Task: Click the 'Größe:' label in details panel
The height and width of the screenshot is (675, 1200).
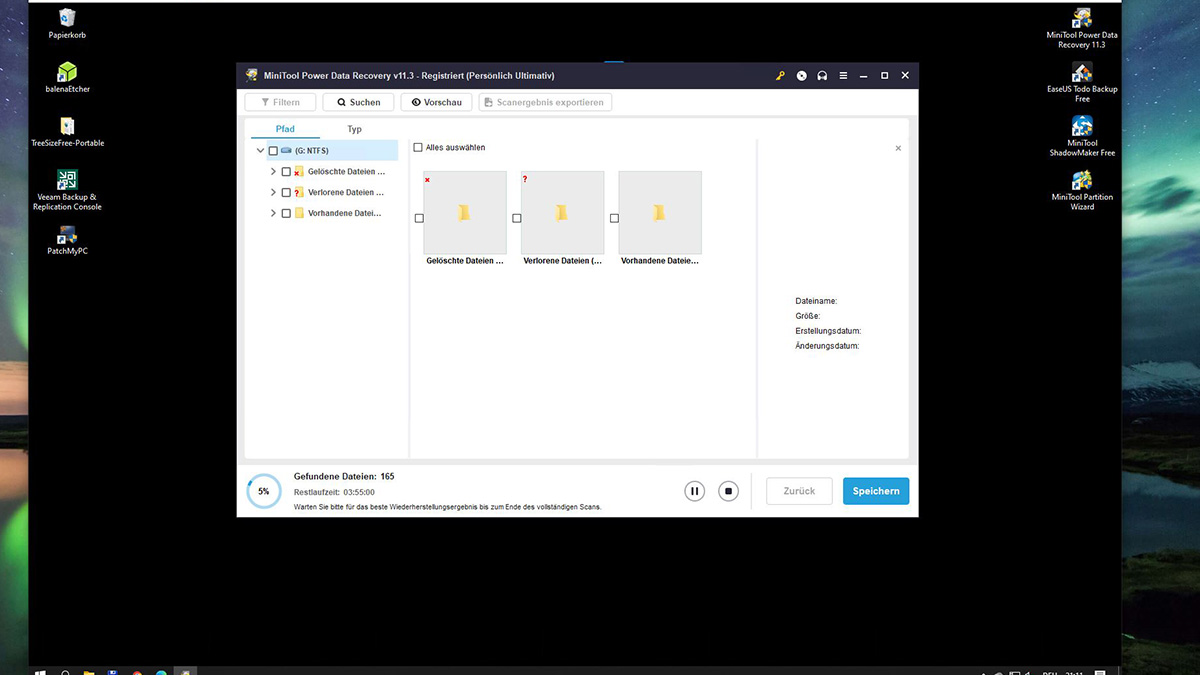Action: (x=808, y=316)
